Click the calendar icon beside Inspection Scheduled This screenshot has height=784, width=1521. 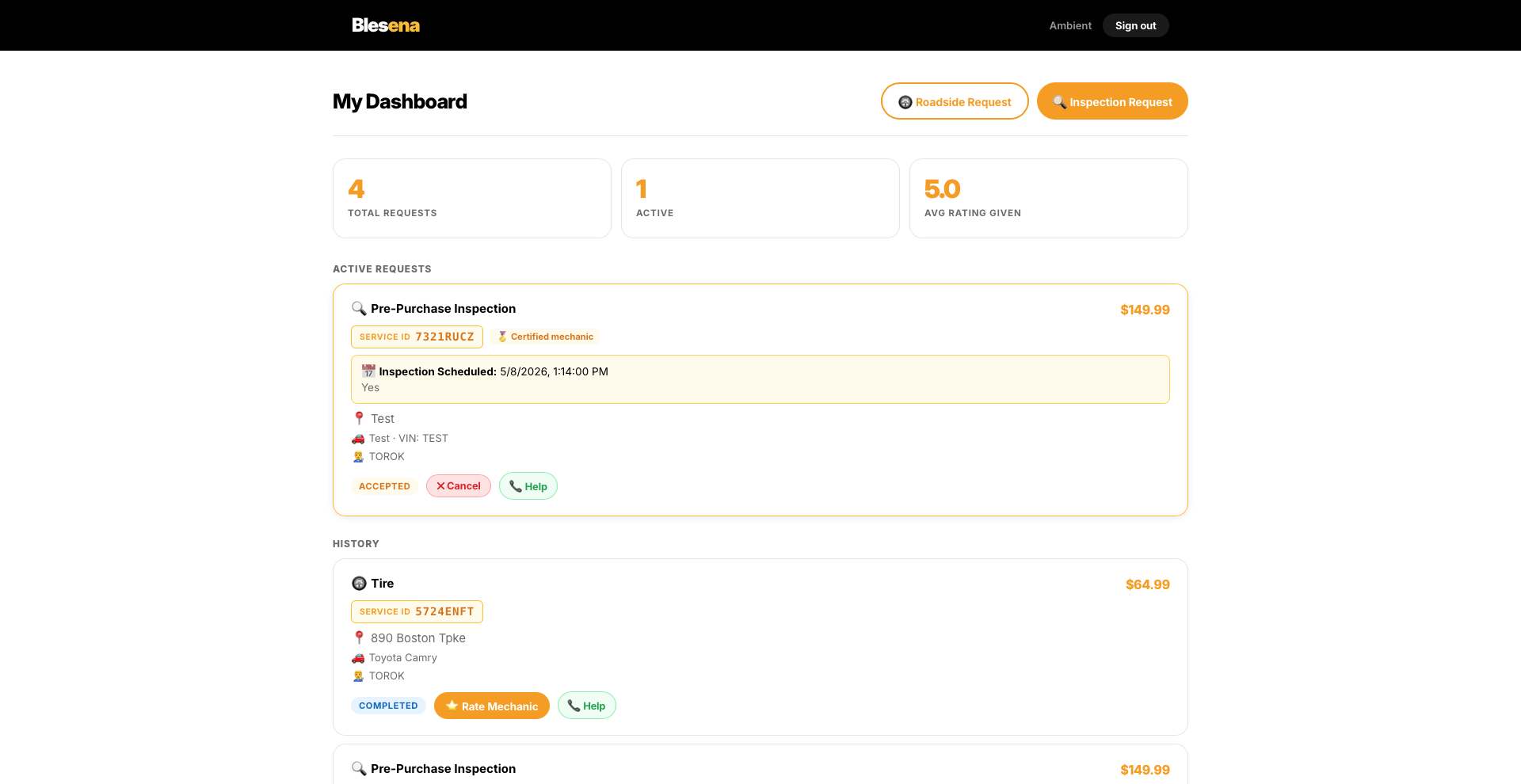tap(368, 371)
